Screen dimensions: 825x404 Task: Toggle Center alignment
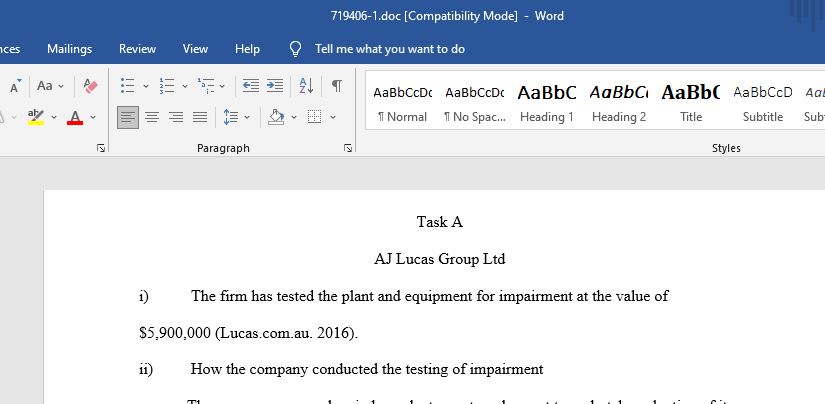pos(152,117)
